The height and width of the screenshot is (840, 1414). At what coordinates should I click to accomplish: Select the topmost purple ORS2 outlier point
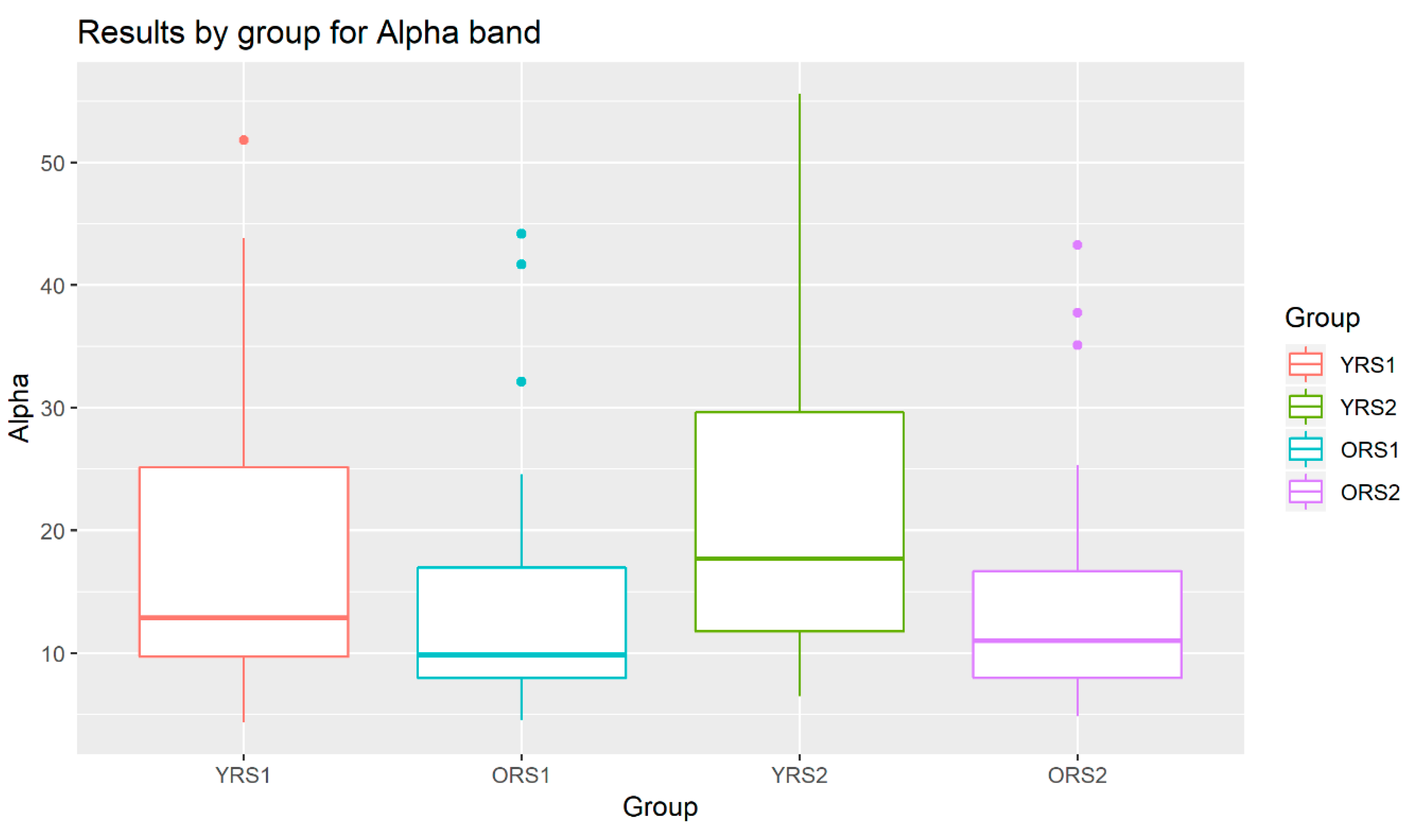click(x=1077, y=245)
